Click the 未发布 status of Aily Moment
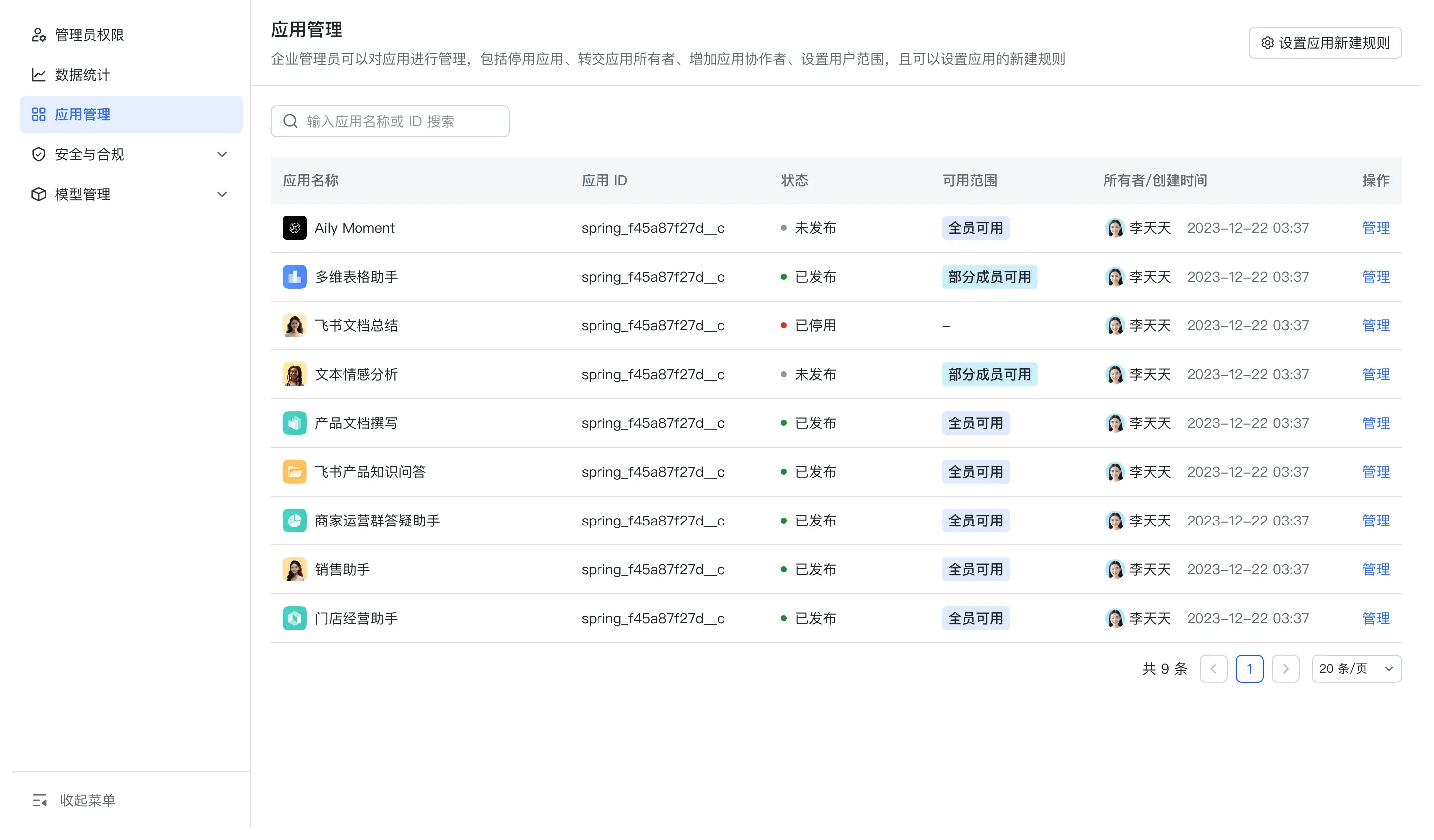 [x=820, y=231]
